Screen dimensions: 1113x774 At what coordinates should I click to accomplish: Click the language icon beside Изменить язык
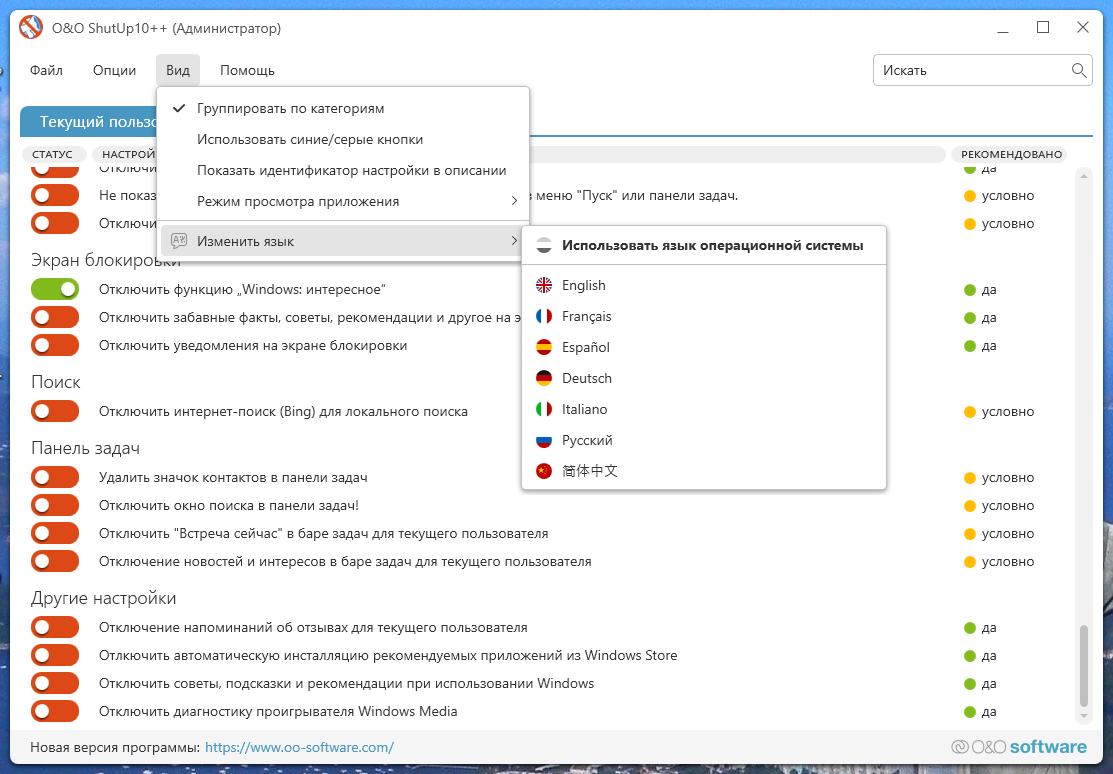click(x=179, y=241)
